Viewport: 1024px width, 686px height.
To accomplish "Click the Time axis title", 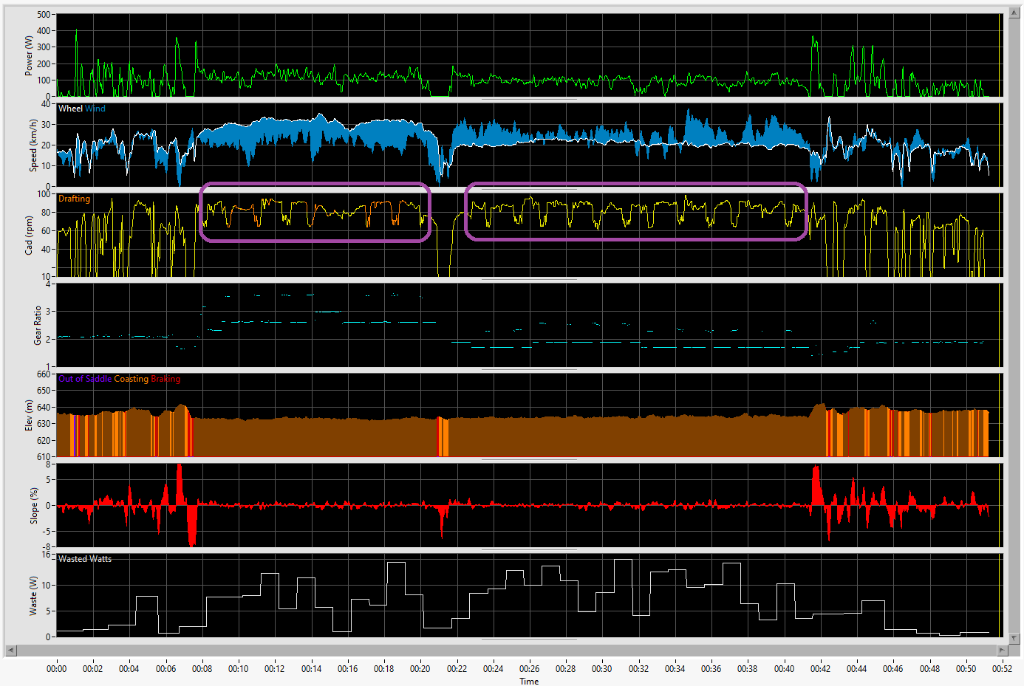I will 529,680.
